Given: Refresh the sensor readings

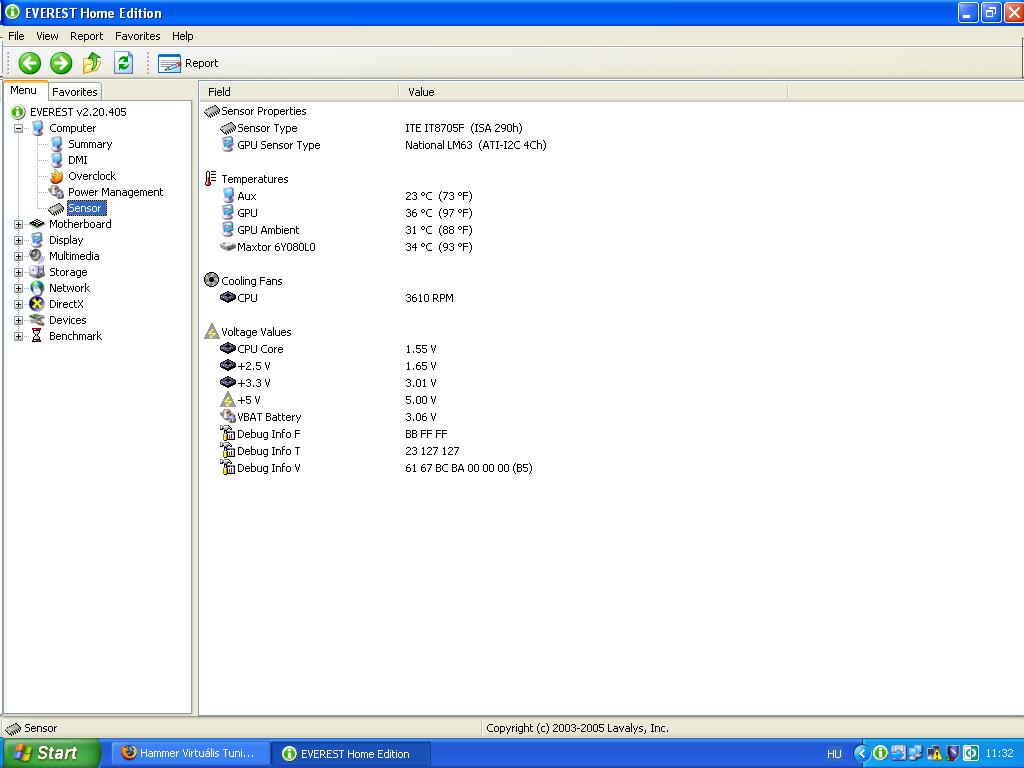Looking at the screenshot, I should coord(123,63).
